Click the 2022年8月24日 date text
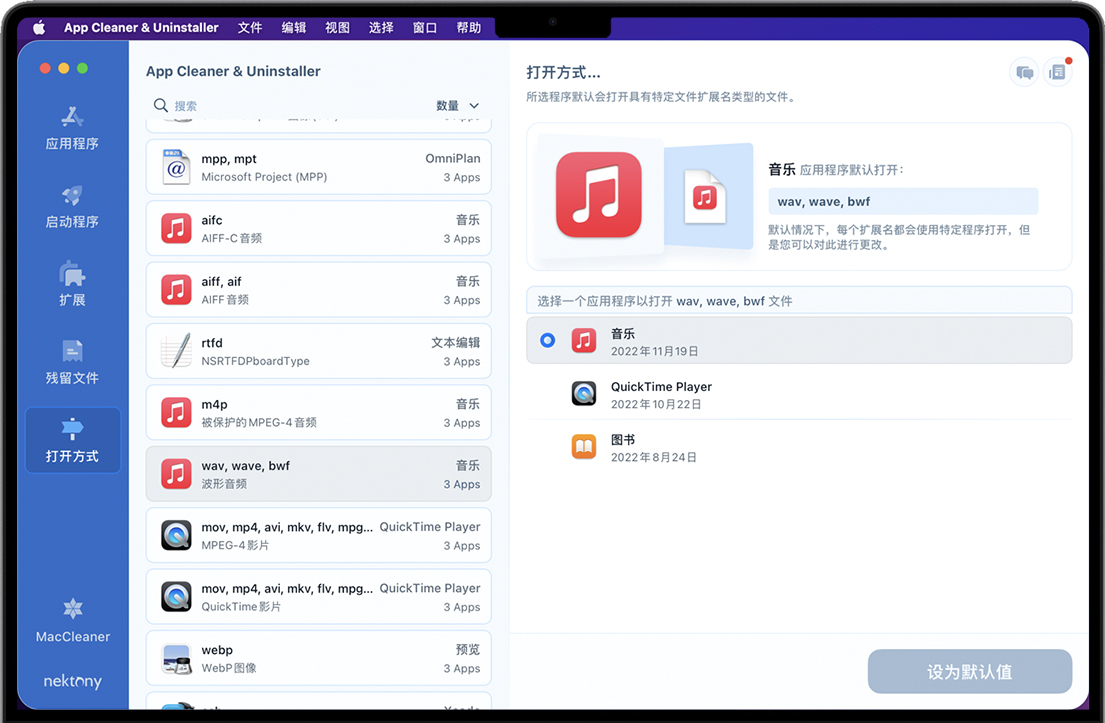The width and height of the screenshot is (1105, 723). [653, 457]
